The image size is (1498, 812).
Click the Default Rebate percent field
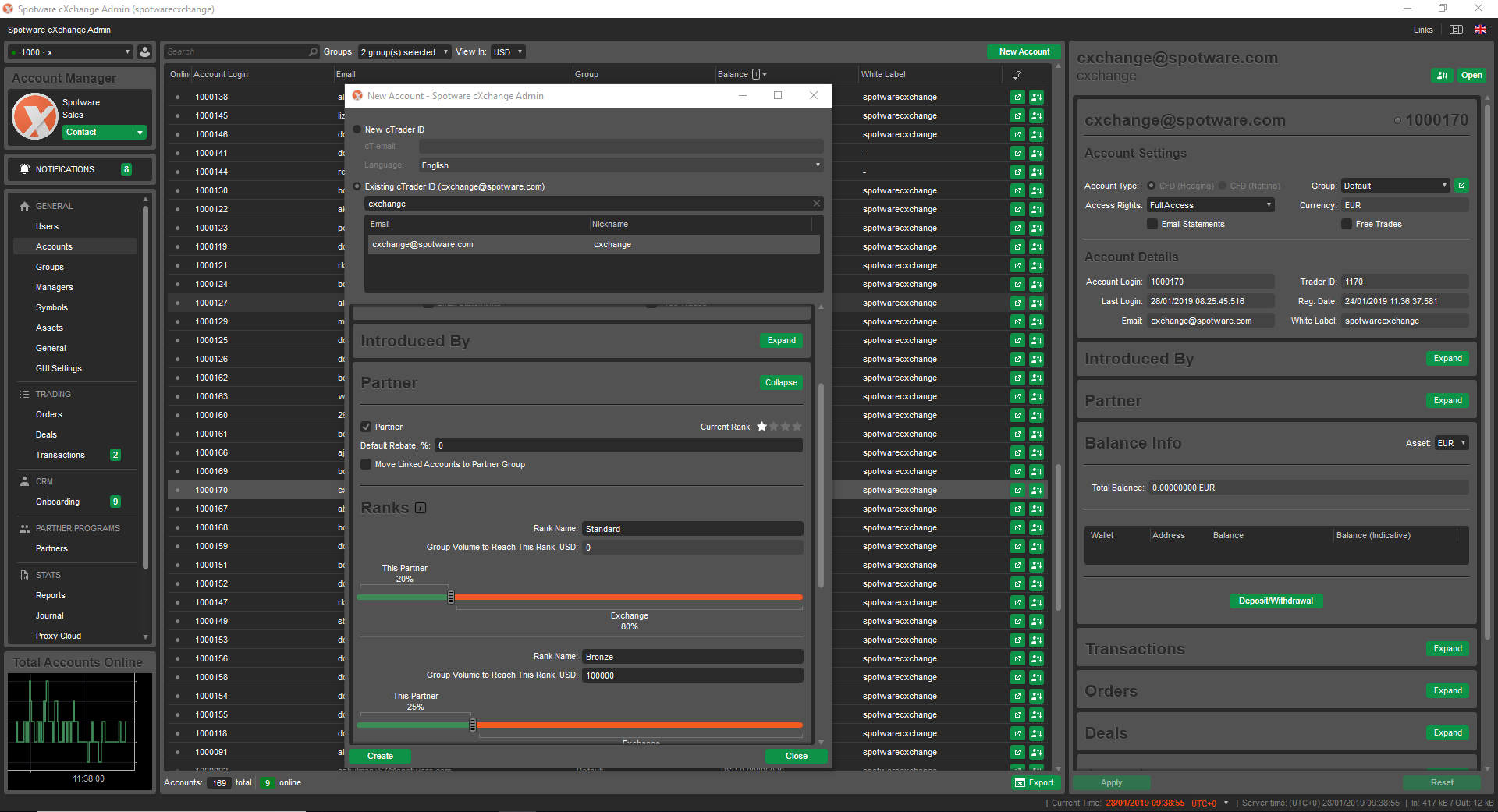(619, 445)
